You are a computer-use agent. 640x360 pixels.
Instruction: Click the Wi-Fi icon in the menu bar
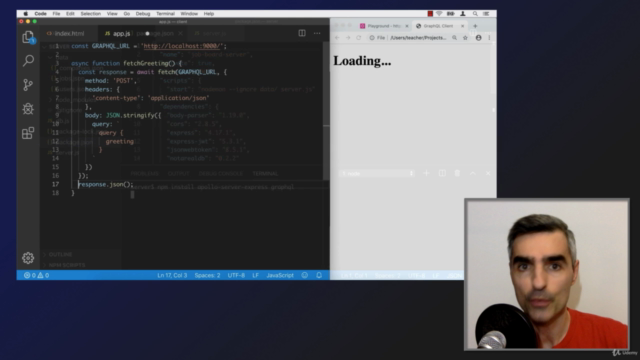[439, 13]
